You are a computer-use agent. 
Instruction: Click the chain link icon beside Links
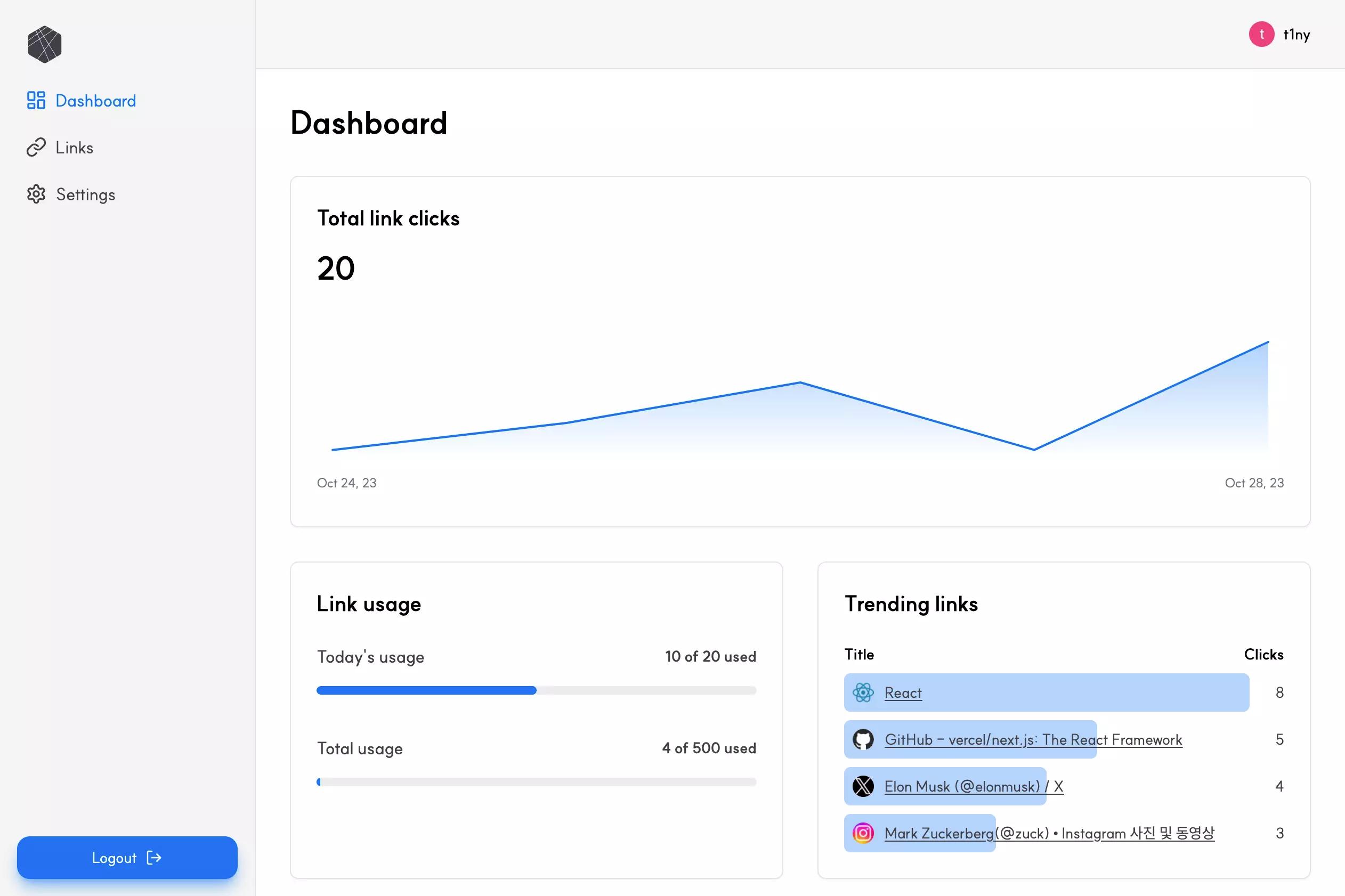coord(36,148)
